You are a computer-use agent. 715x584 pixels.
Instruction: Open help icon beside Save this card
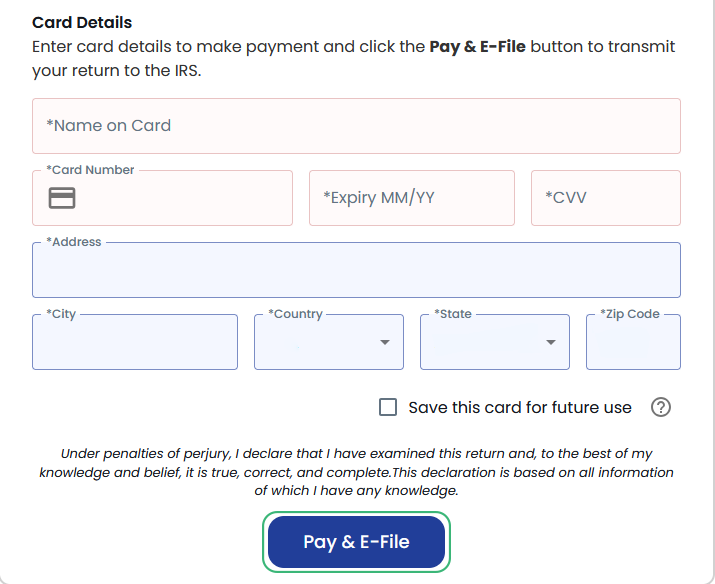click(x=660, y=407)
